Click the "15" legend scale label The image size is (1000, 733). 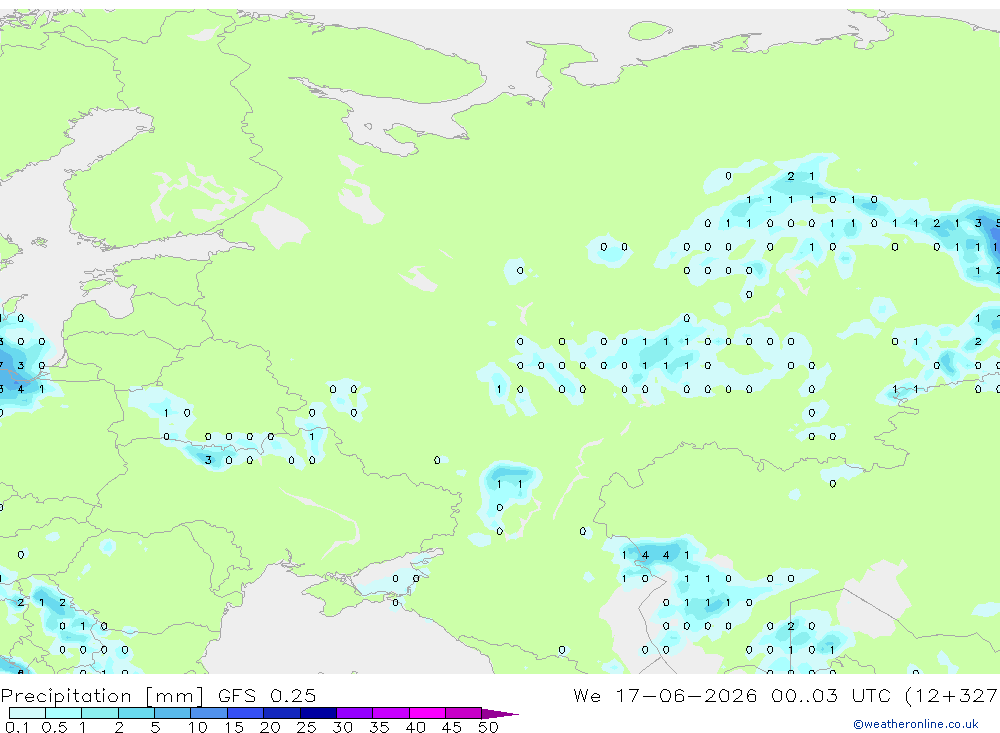234,727
